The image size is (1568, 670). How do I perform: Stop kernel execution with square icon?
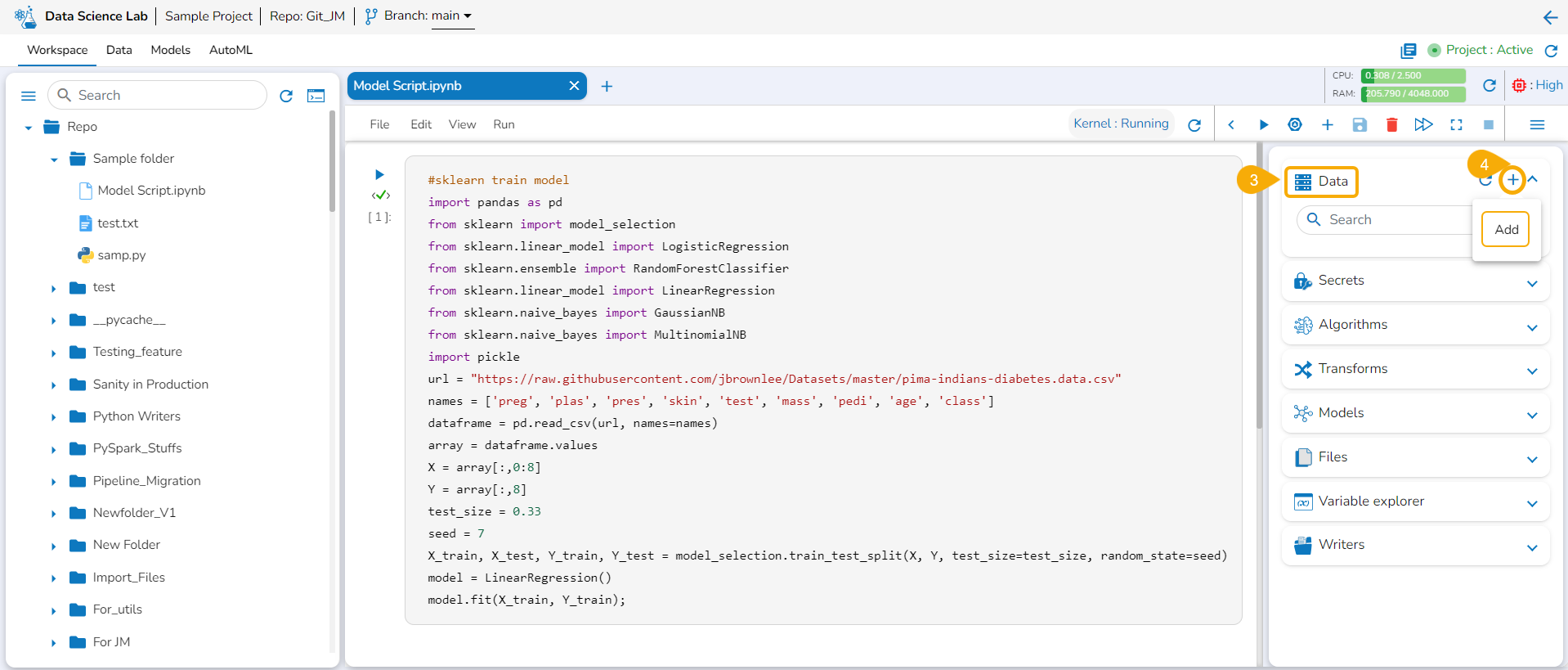tap(1488, 124)
